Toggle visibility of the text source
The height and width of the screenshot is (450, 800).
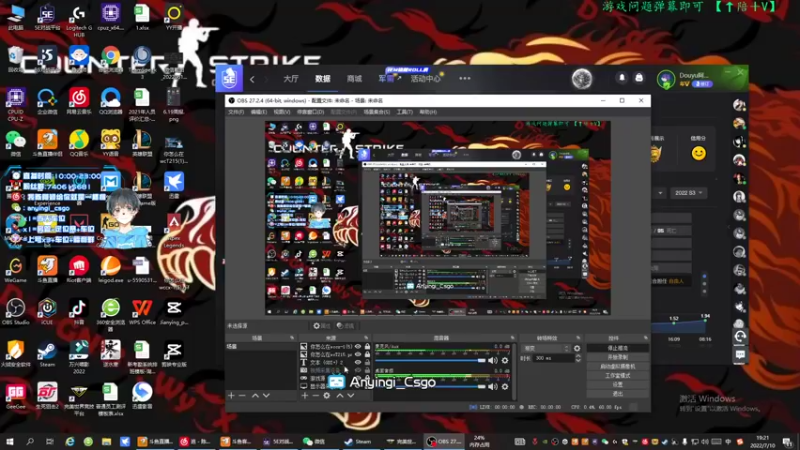(358, 362)
